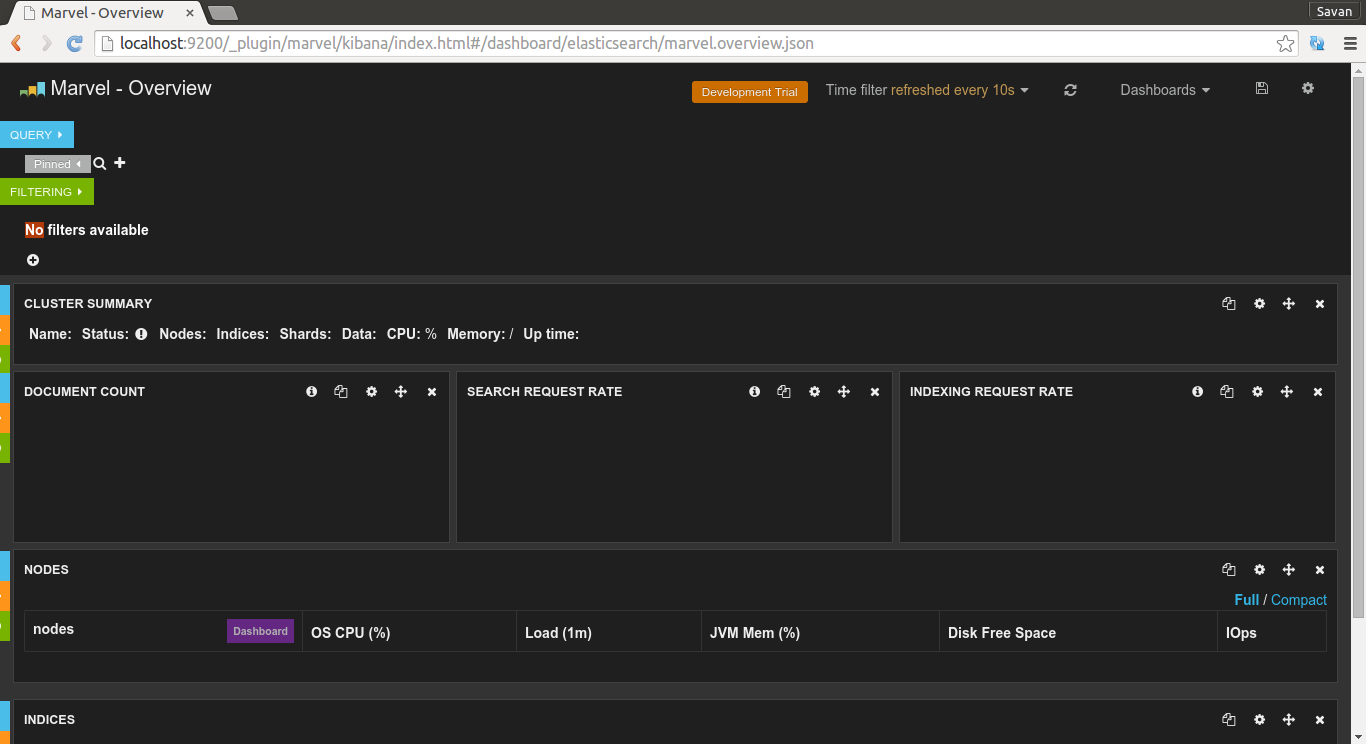Click the extension icon beside bookmark star

point(1317,43)
